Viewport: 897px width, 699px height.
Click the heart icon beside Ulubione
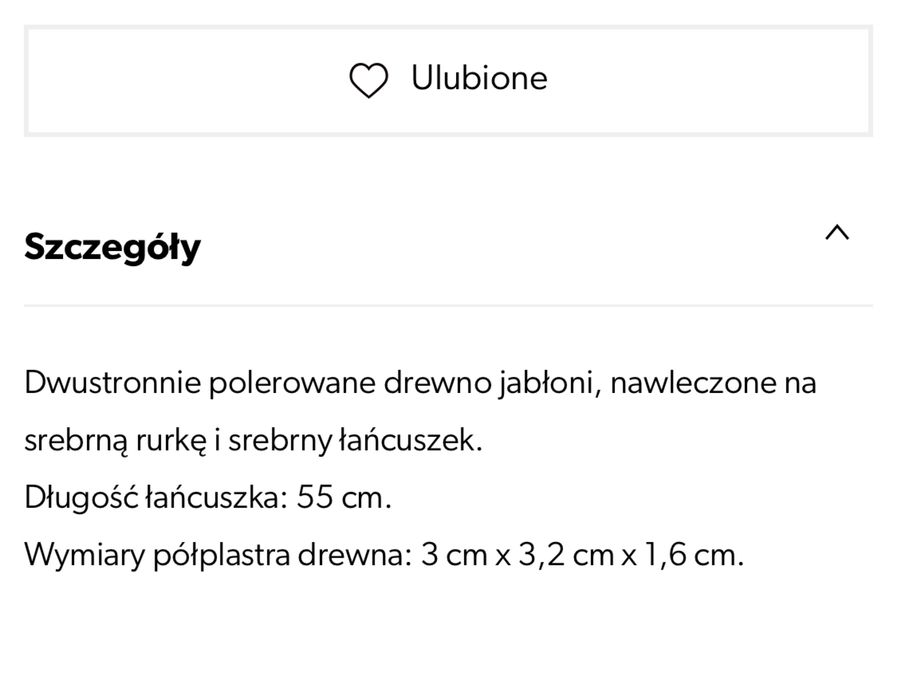tap(368, 80)
